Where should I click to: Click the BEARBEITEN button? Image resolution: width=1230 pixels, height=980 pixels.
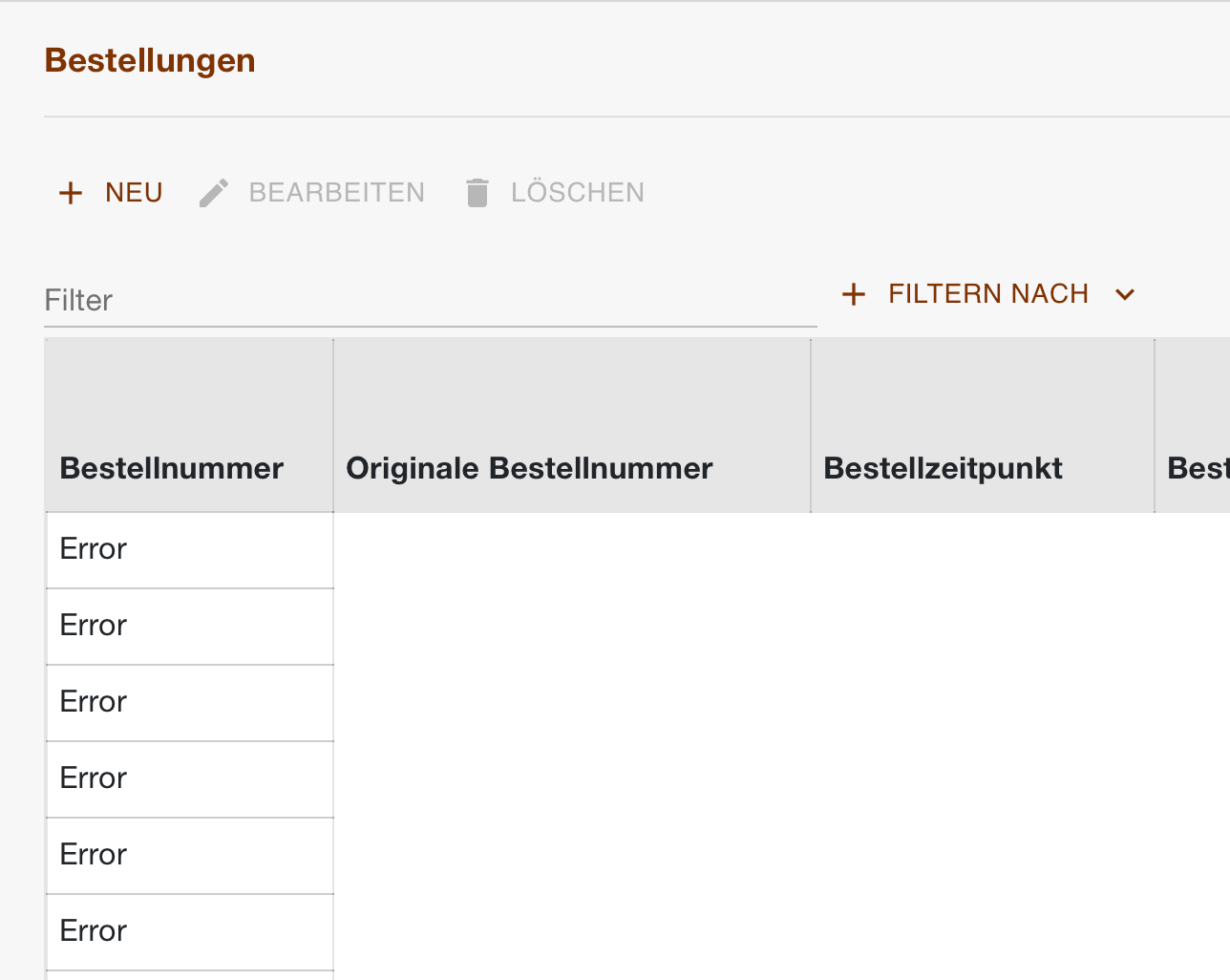[336, 192]
